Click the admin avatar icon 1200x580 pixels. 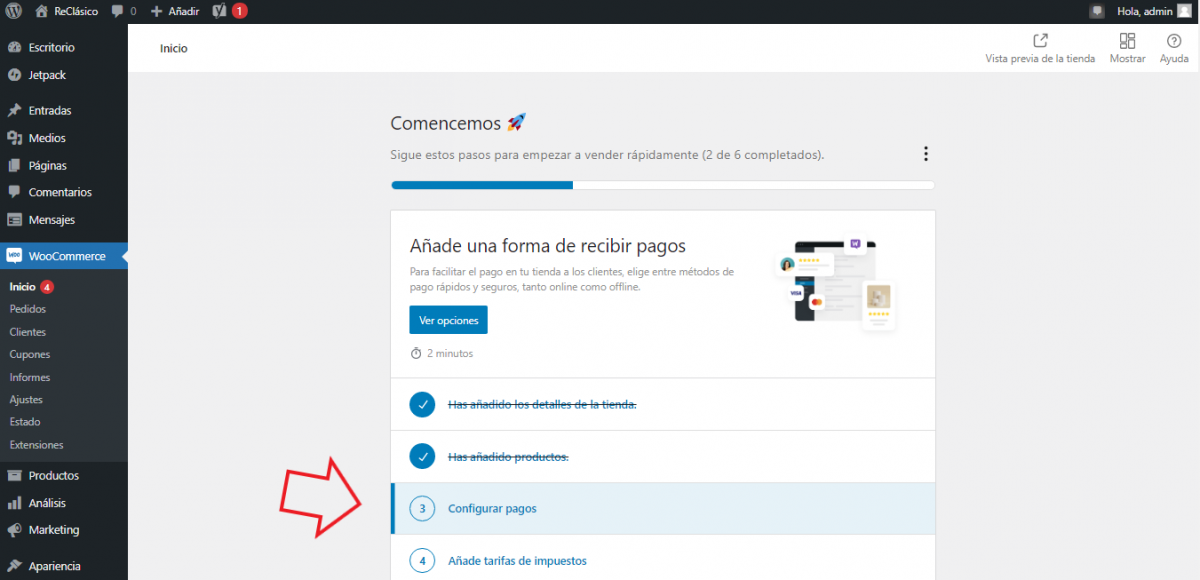point(1184,11)
